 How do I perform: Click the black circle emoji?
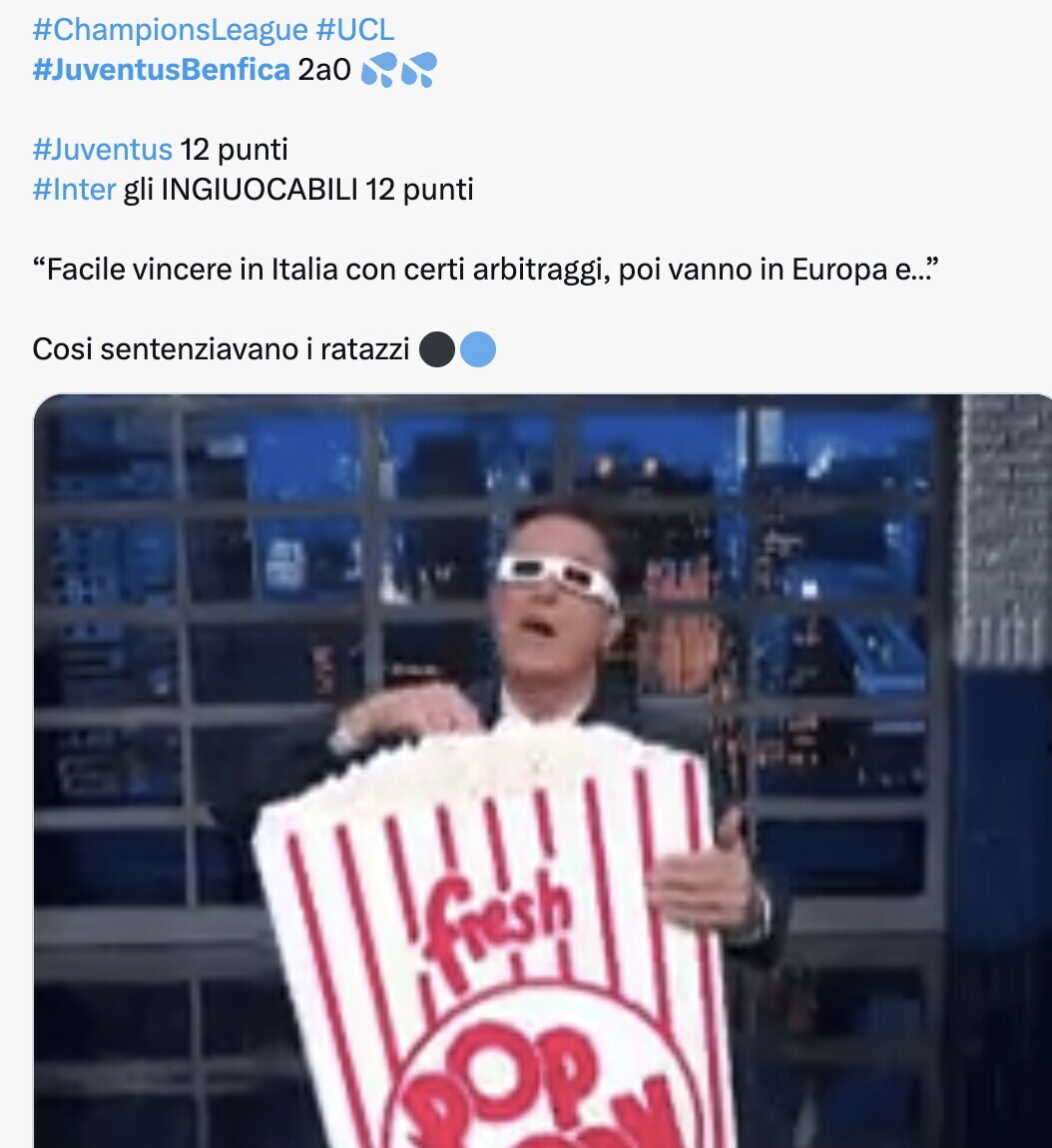coord(437,349)
